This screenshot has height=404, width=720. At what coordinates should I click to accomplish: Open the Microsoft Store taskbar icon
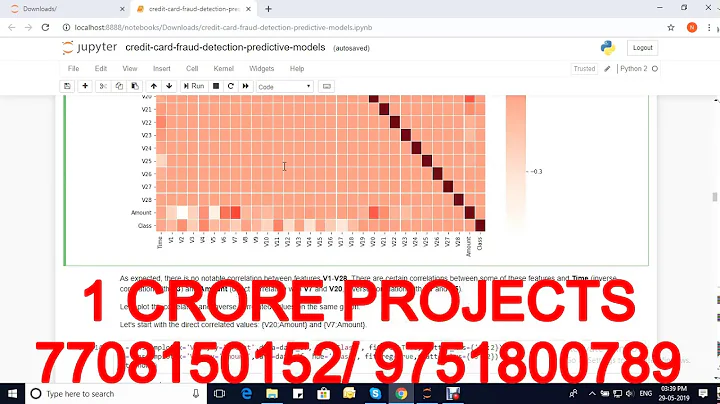pyautogui.click(x=324, y=393)
